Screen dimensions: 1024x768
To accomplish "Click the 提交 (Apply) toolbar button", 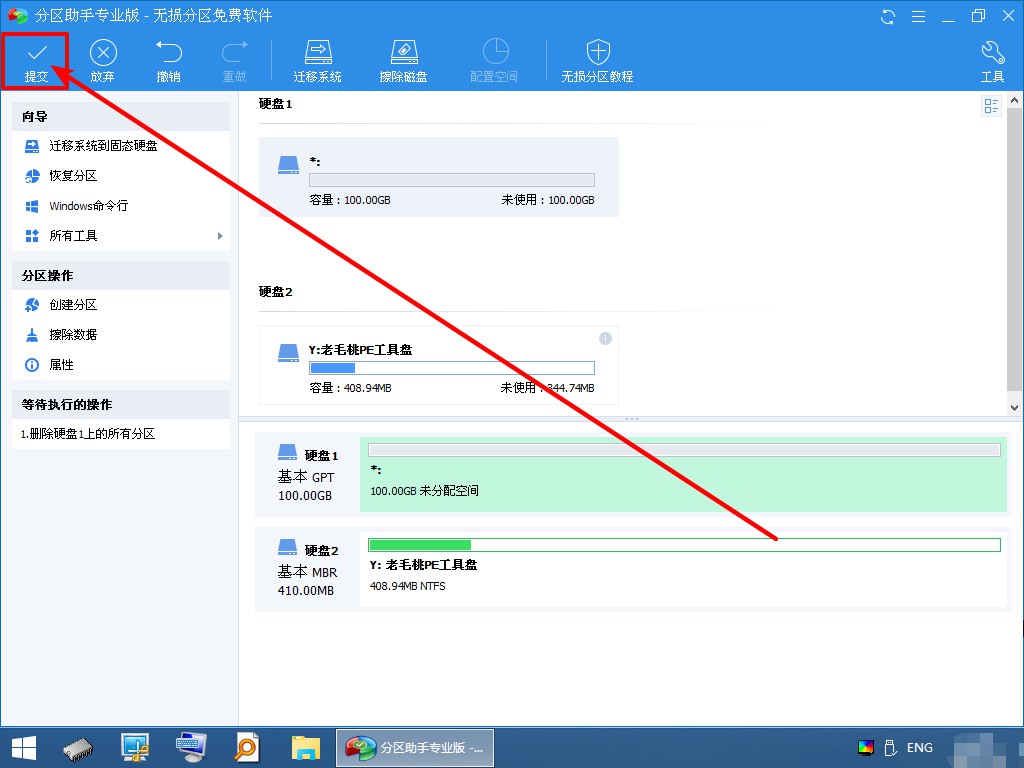I will (36, 61).
